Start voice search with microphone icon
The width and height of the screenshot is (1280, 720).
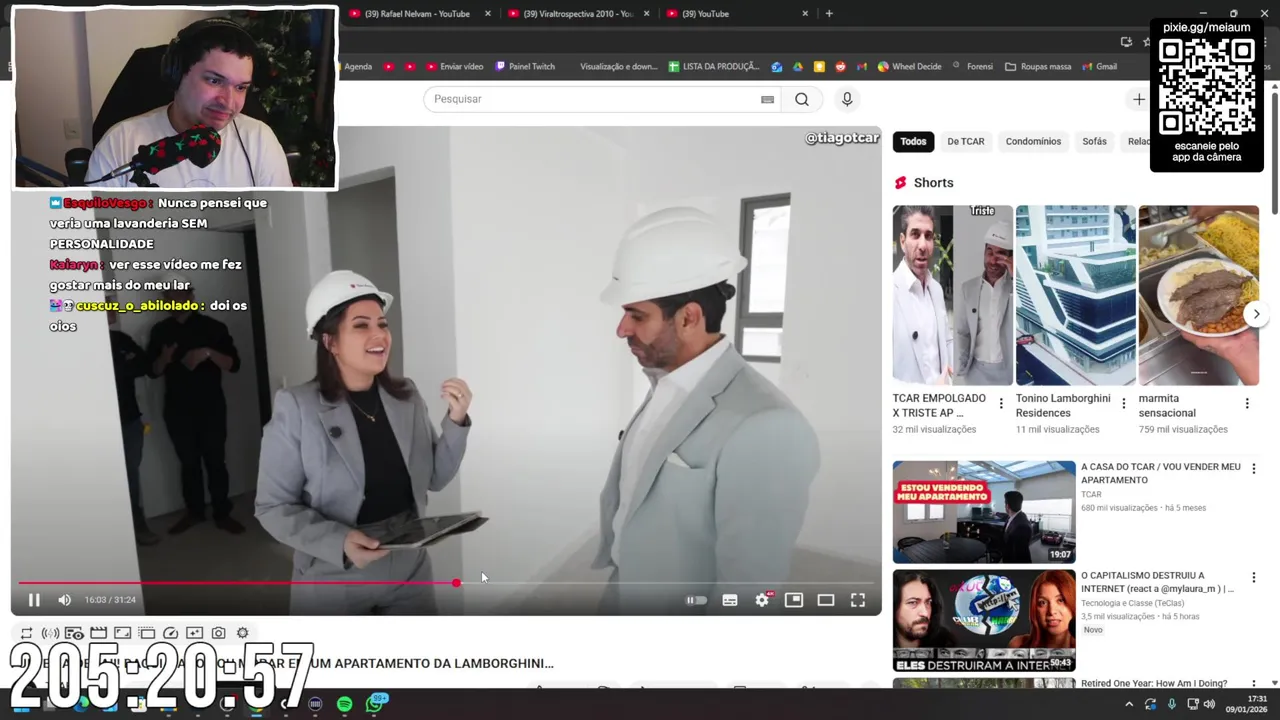tap(847, 99)
